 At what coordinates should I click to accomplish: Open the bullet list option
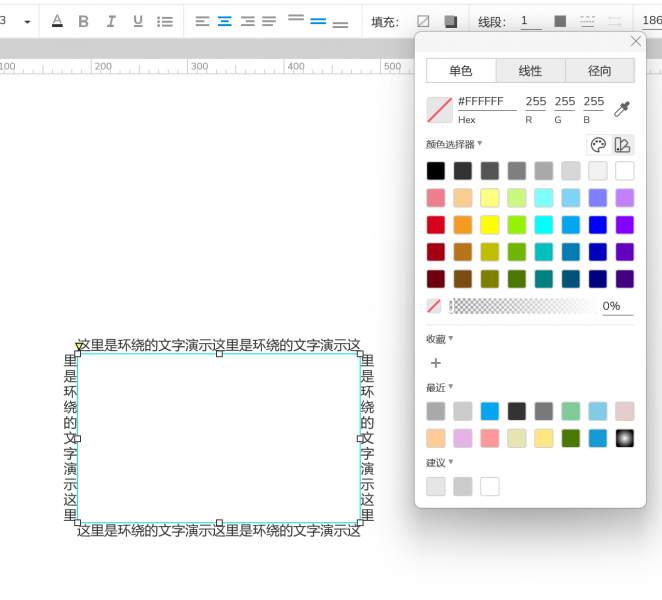(165, 21)
